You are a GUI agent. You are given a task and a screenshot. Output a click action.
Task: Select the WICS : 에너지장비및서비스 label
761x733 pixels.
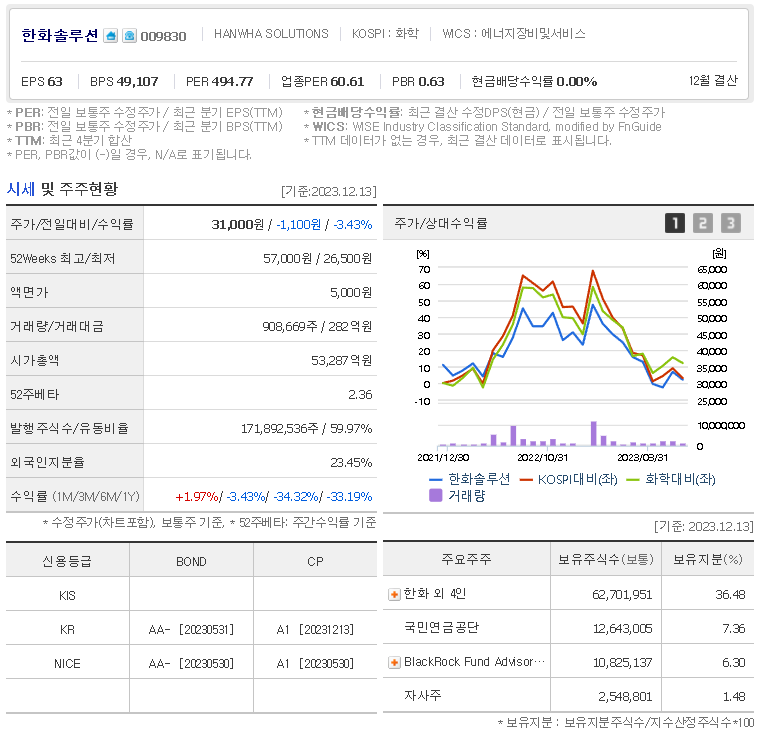click(x=514, y=34)
